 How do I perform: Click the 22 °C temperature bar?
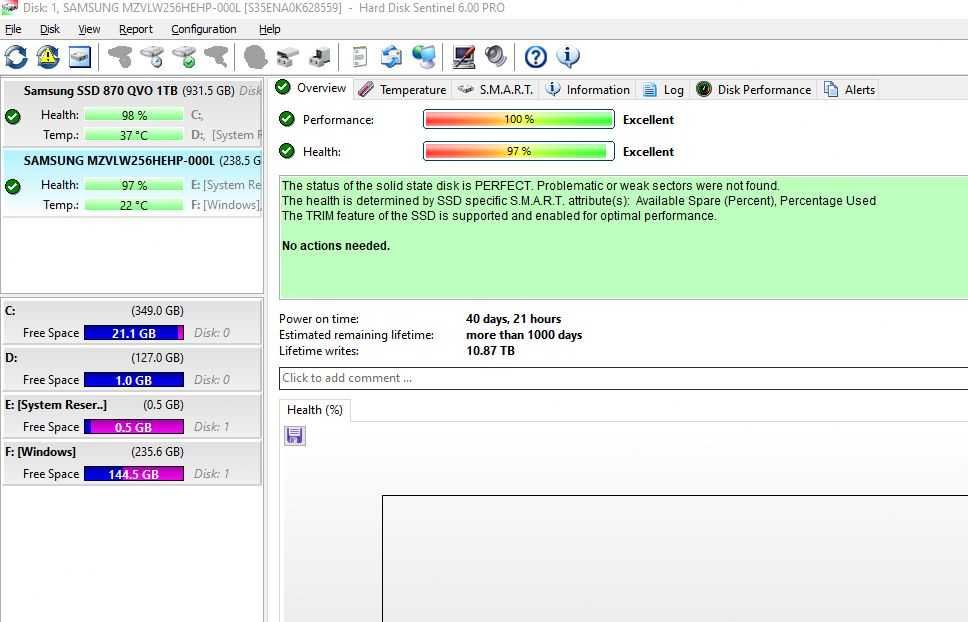pos(134,205)
